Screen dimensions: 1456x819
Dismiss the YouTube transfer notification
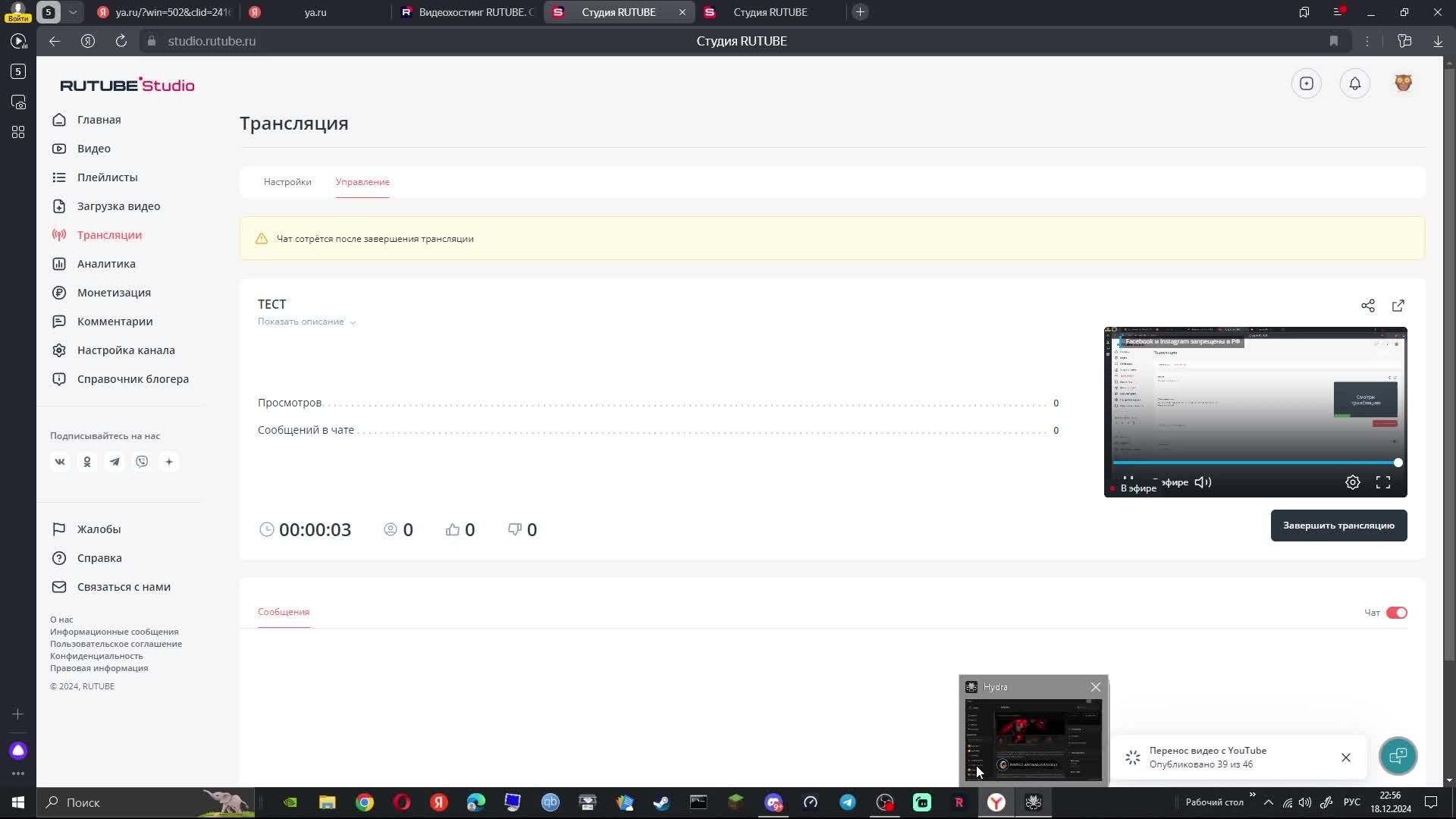(x=1345, y=758)
